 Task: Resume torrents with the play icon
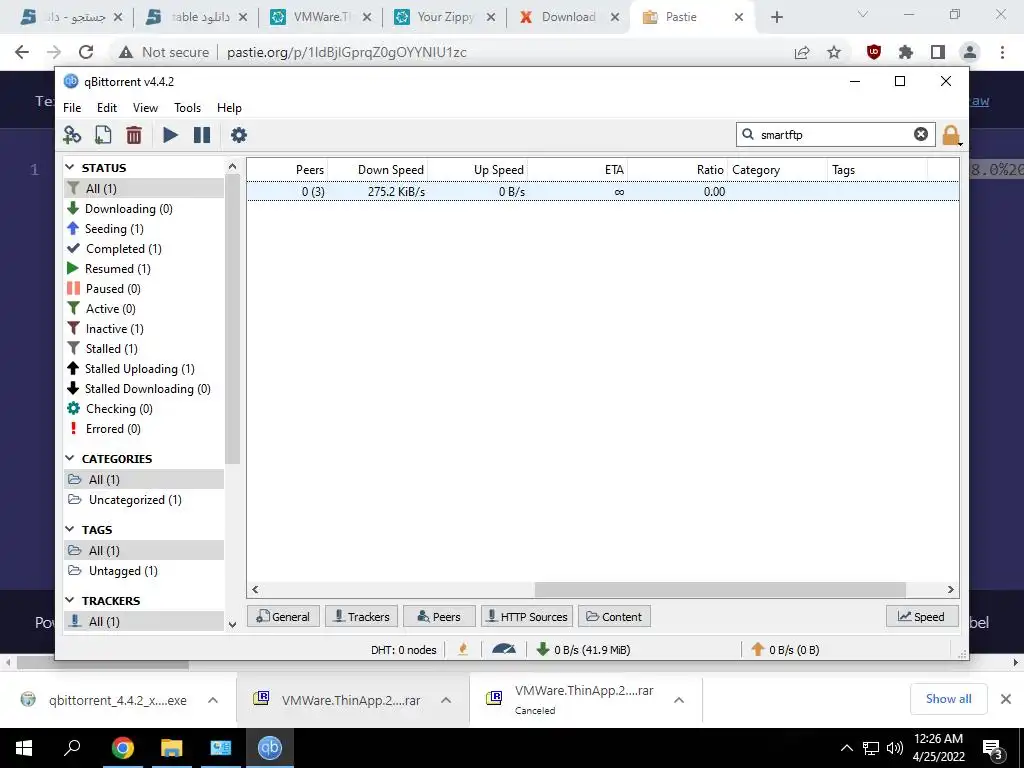tap(170, 135)
